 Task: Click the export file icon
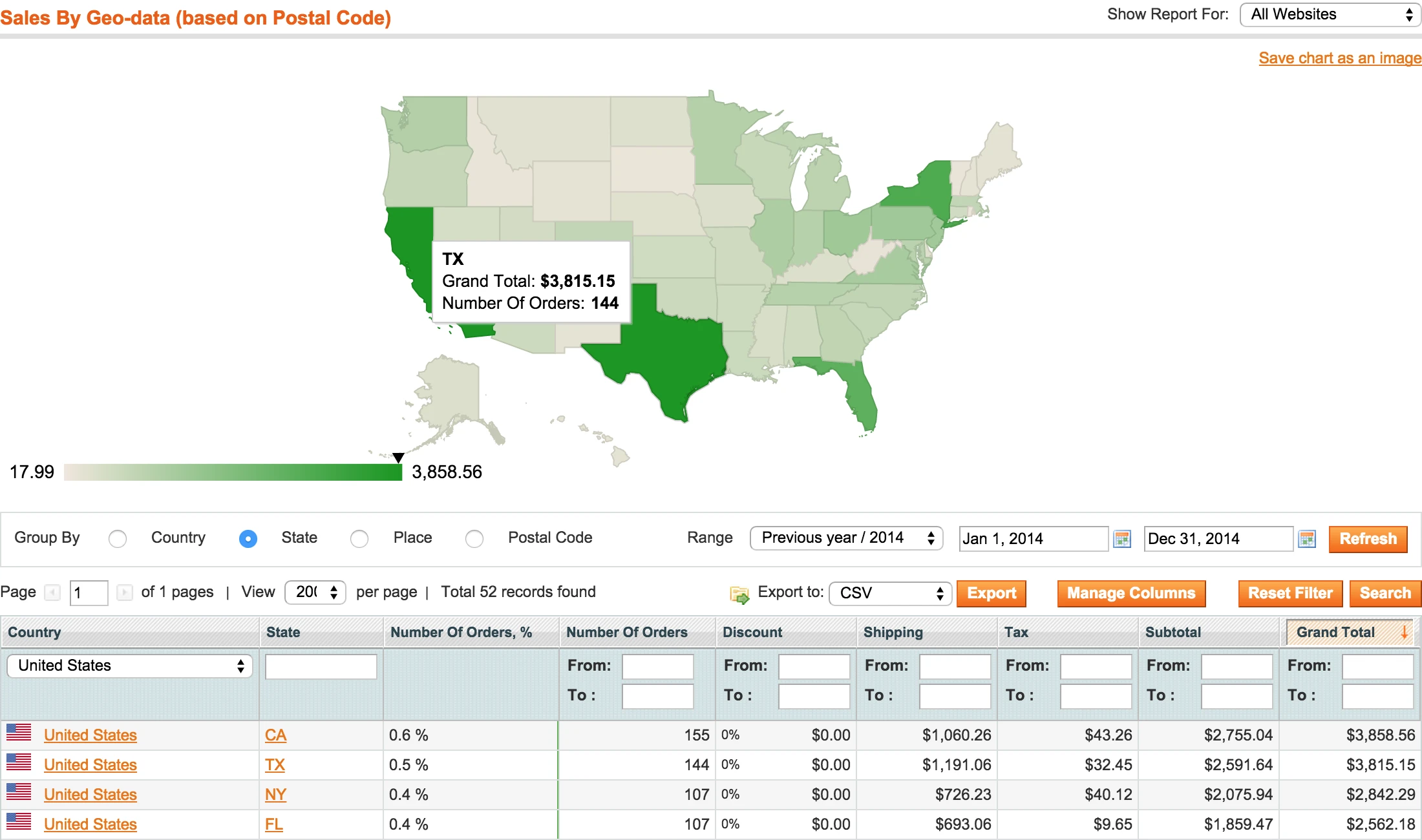point(739,594)
